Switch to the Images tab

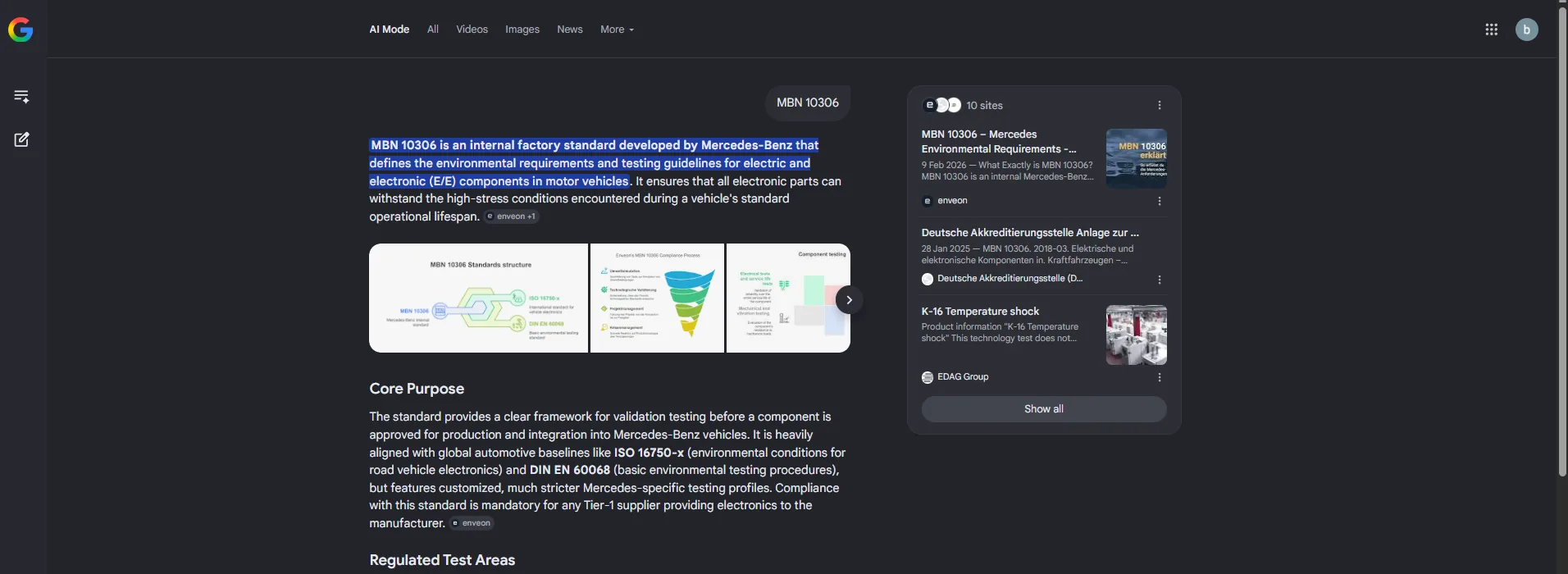pos(522,30)
